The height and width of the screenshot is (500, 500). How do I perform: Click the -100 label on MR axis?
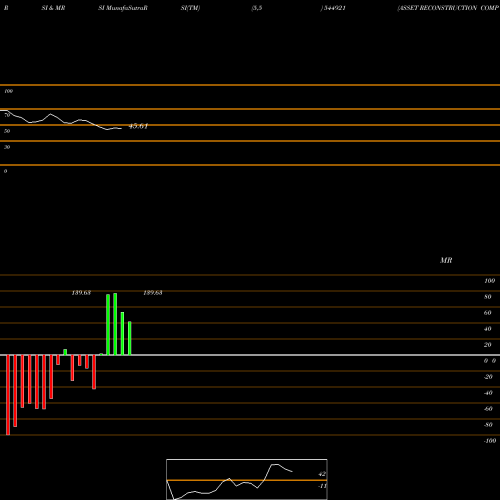[490, 441]
